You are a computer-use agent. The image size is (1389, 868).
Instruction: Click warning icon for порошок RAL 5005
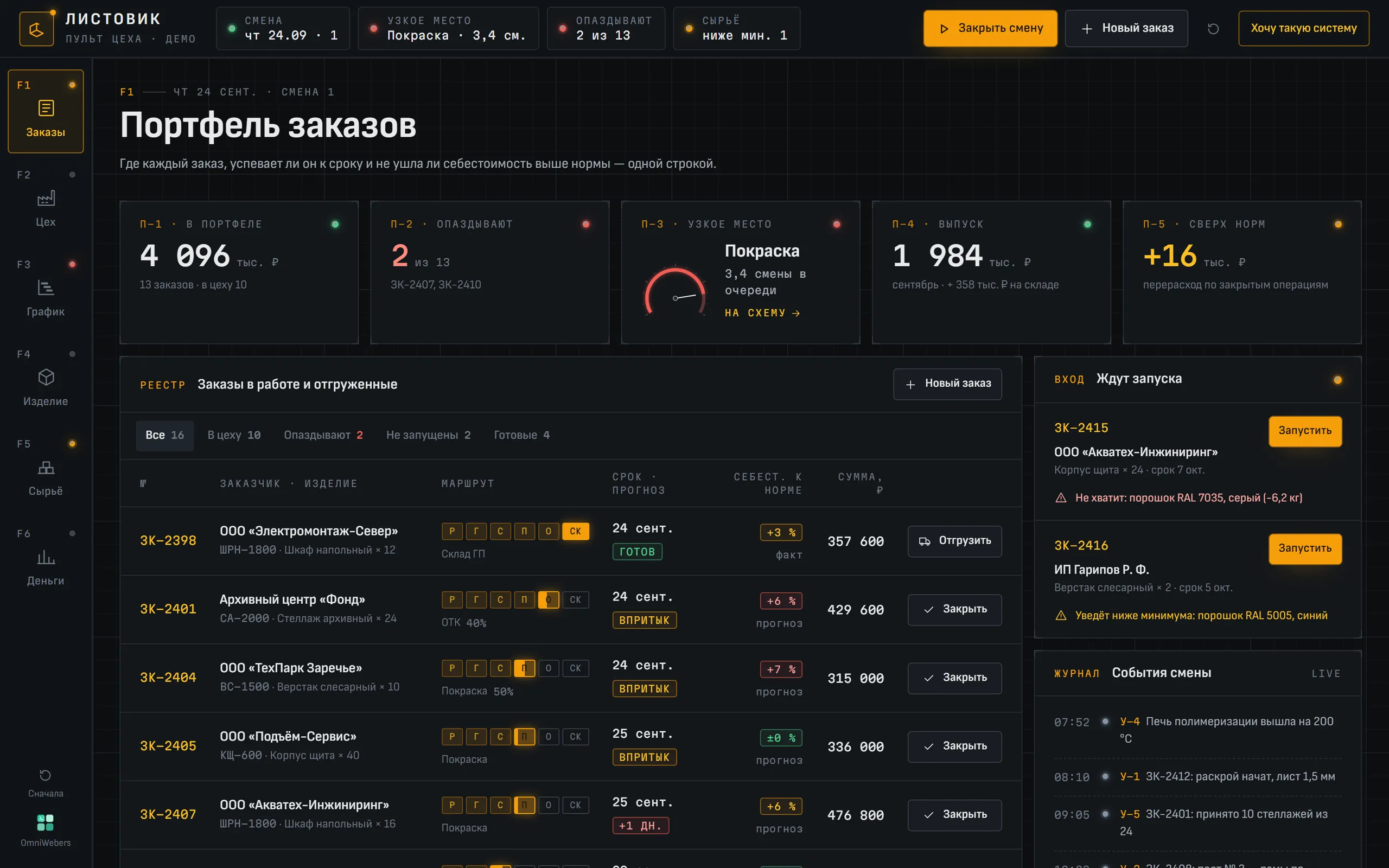(1061, 615)
